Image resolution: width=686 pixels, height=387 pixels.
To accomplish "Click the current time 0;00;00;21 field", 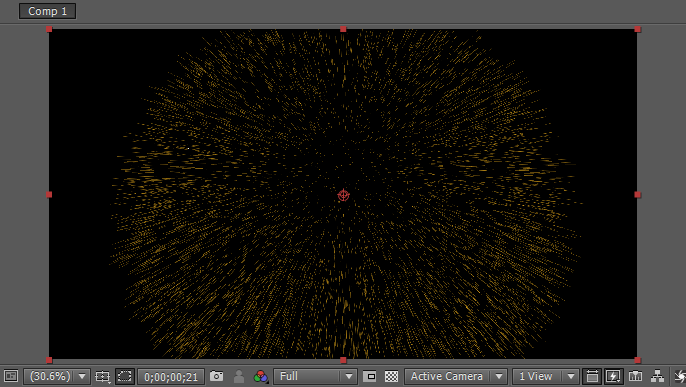I will pos(171,377).
